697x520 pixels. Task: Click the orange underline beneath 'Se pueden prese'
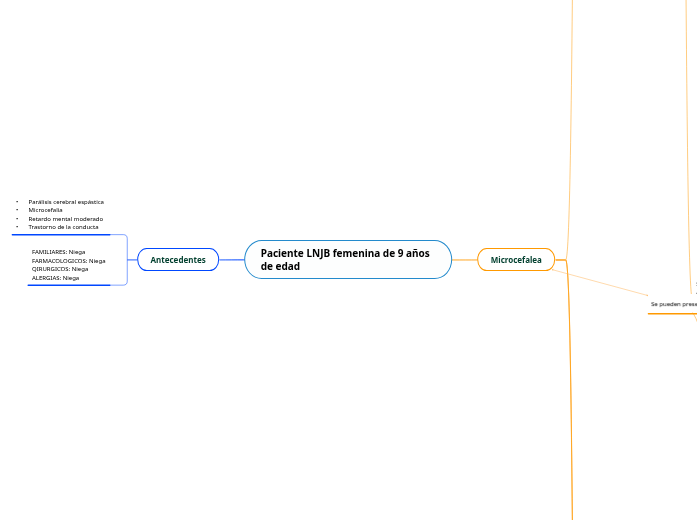[x=670, y=313]
